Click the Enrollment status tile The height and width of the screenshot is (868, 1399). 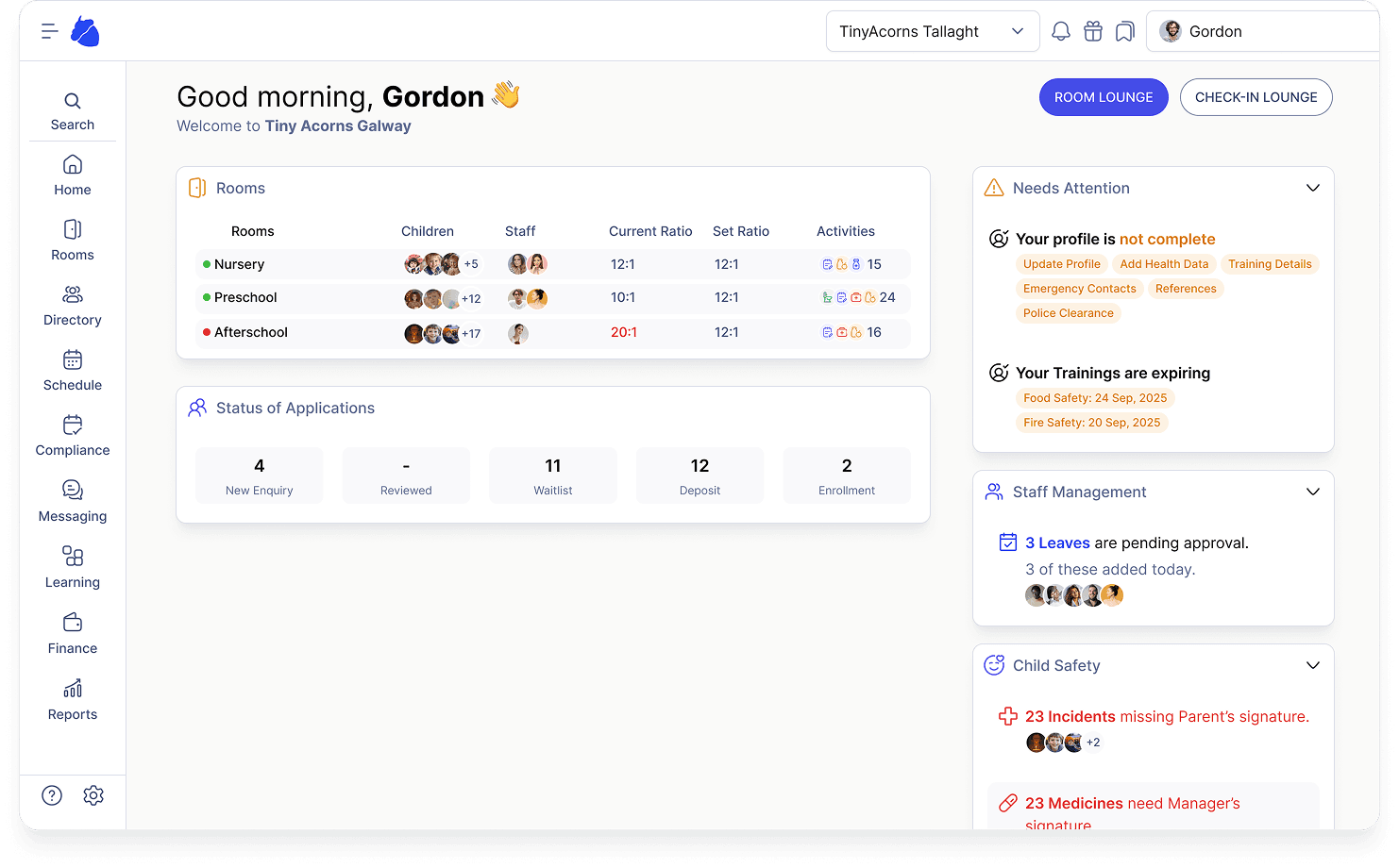847,476
